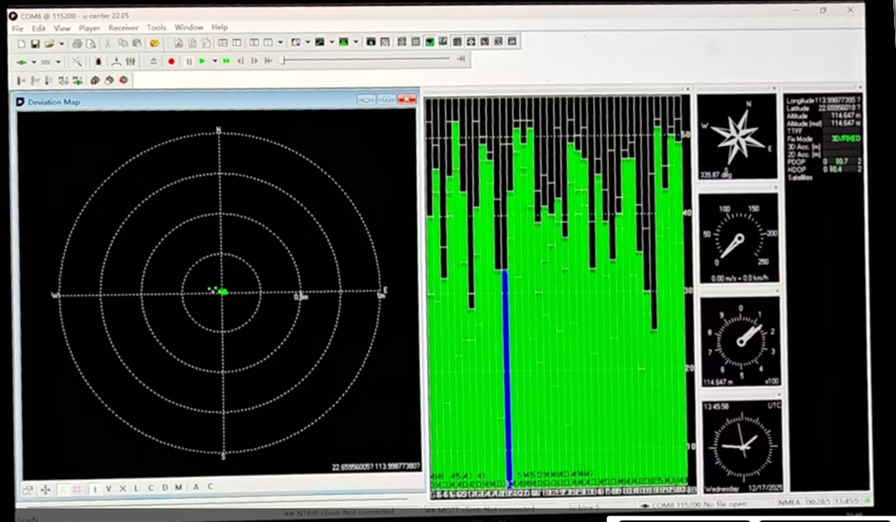Toggle the 'M' option in Deviation Map toolbar
Viewport: 896px width, 522px height.
(x=178, y=488)
